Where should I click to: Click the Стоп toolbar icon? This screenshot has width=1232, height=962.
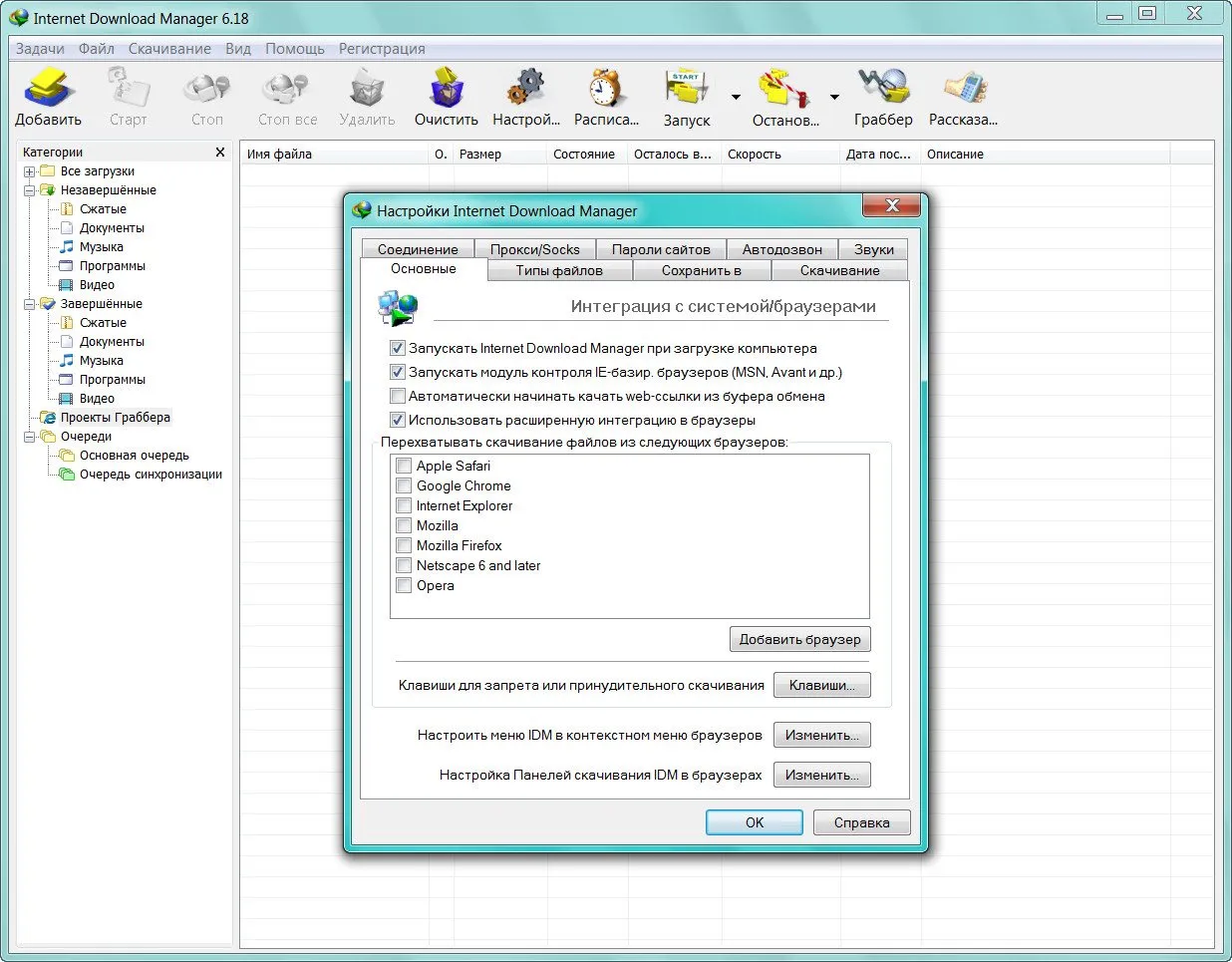207,88
